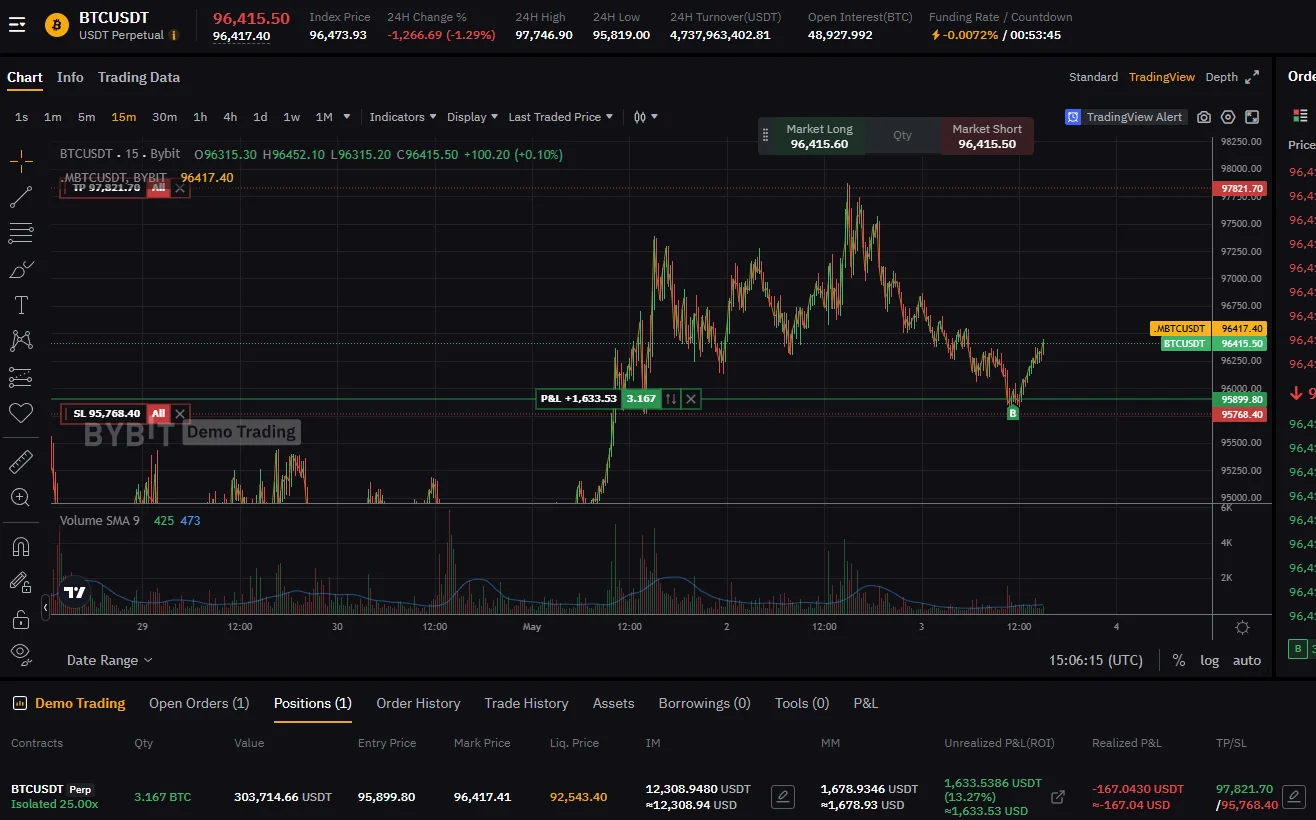
Task: Select the 1h timeframe
Action: [200, 117]
